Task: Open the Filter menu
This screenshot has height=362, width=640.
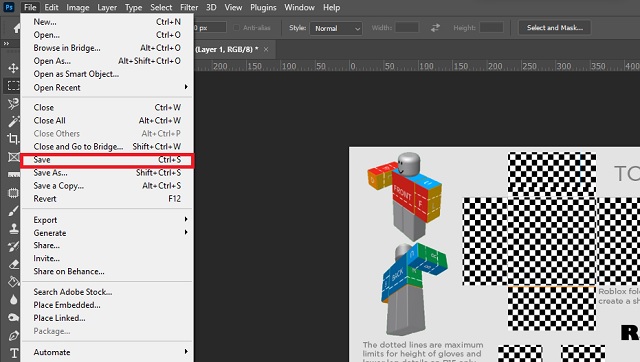Action: pyautogui.click(x=189, y=7)
